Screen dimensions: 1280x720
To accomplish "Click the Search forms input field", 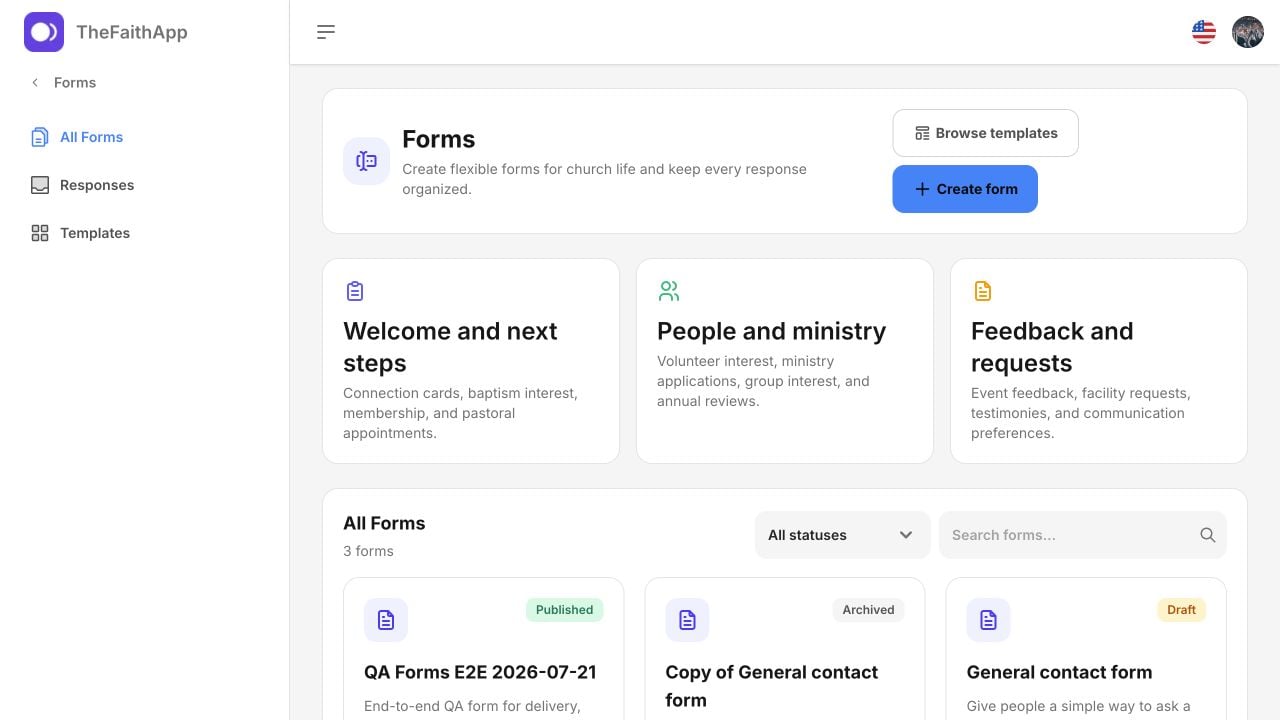I will pyautogui.click(x=1082, y=535).
